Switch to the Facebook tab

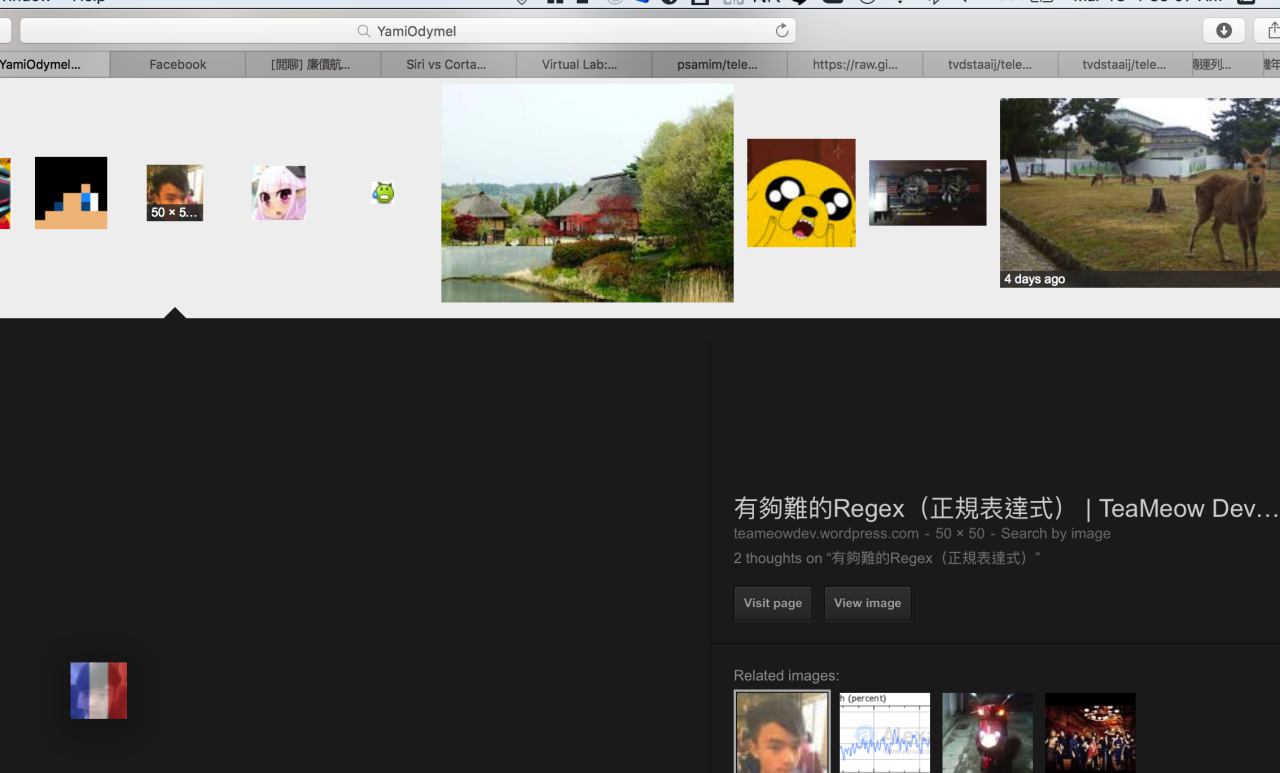point(178,64)
